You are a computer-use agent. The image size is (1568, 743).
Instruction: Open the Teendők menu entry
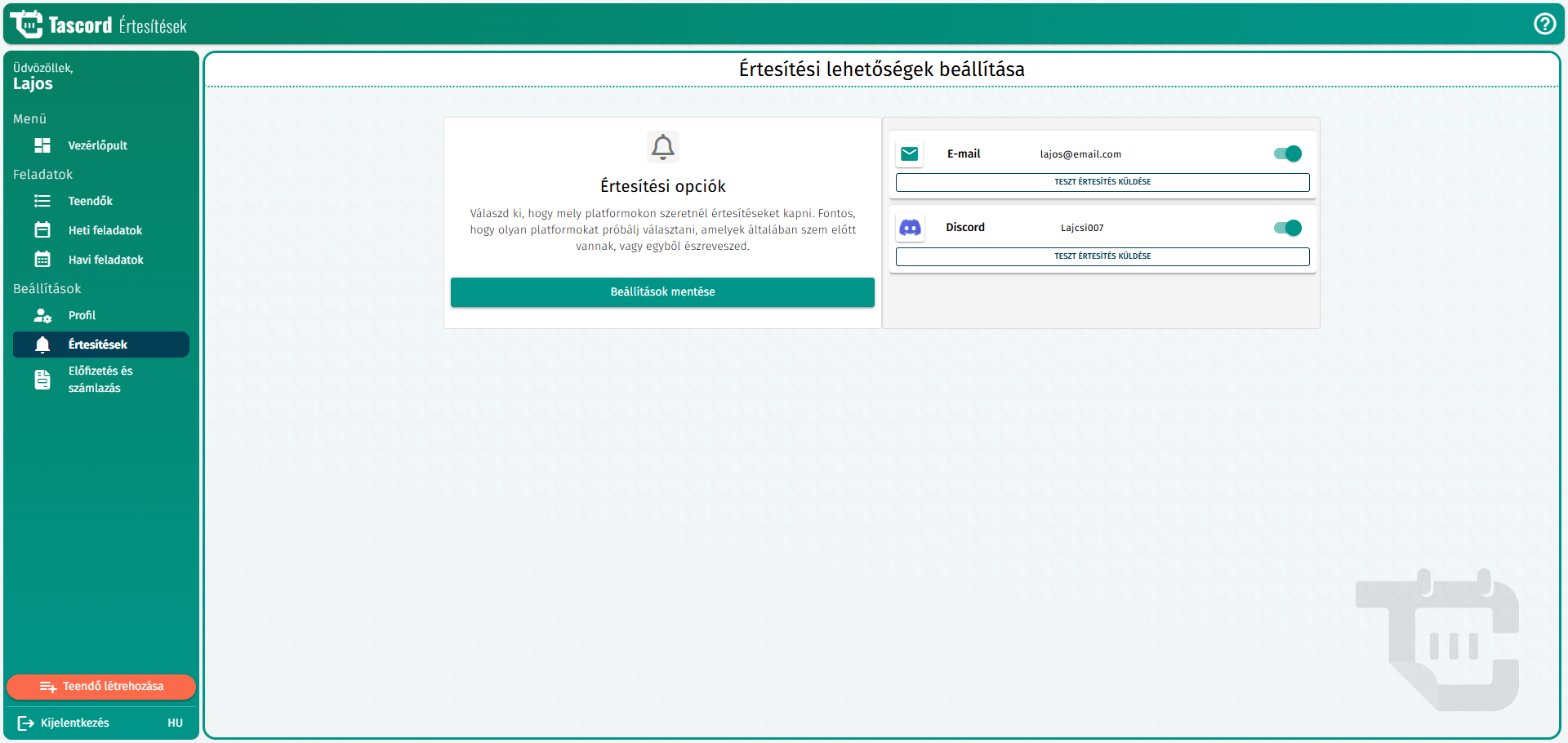click(91, 201)
